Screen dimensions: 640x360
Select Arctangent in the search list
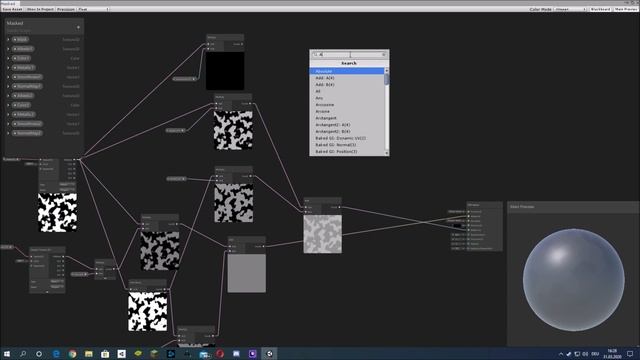347,118
